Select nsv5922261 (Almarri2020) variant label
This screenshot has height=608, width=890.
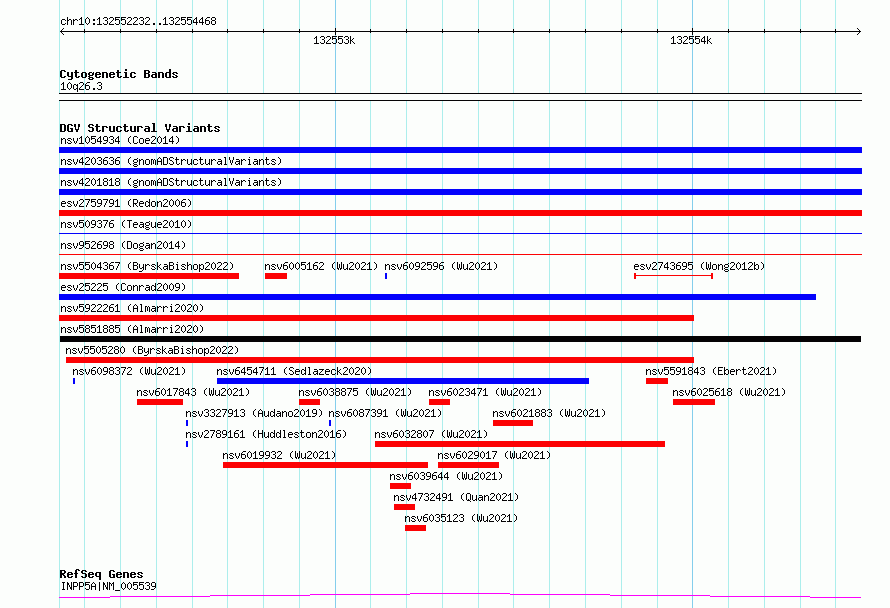132,308
